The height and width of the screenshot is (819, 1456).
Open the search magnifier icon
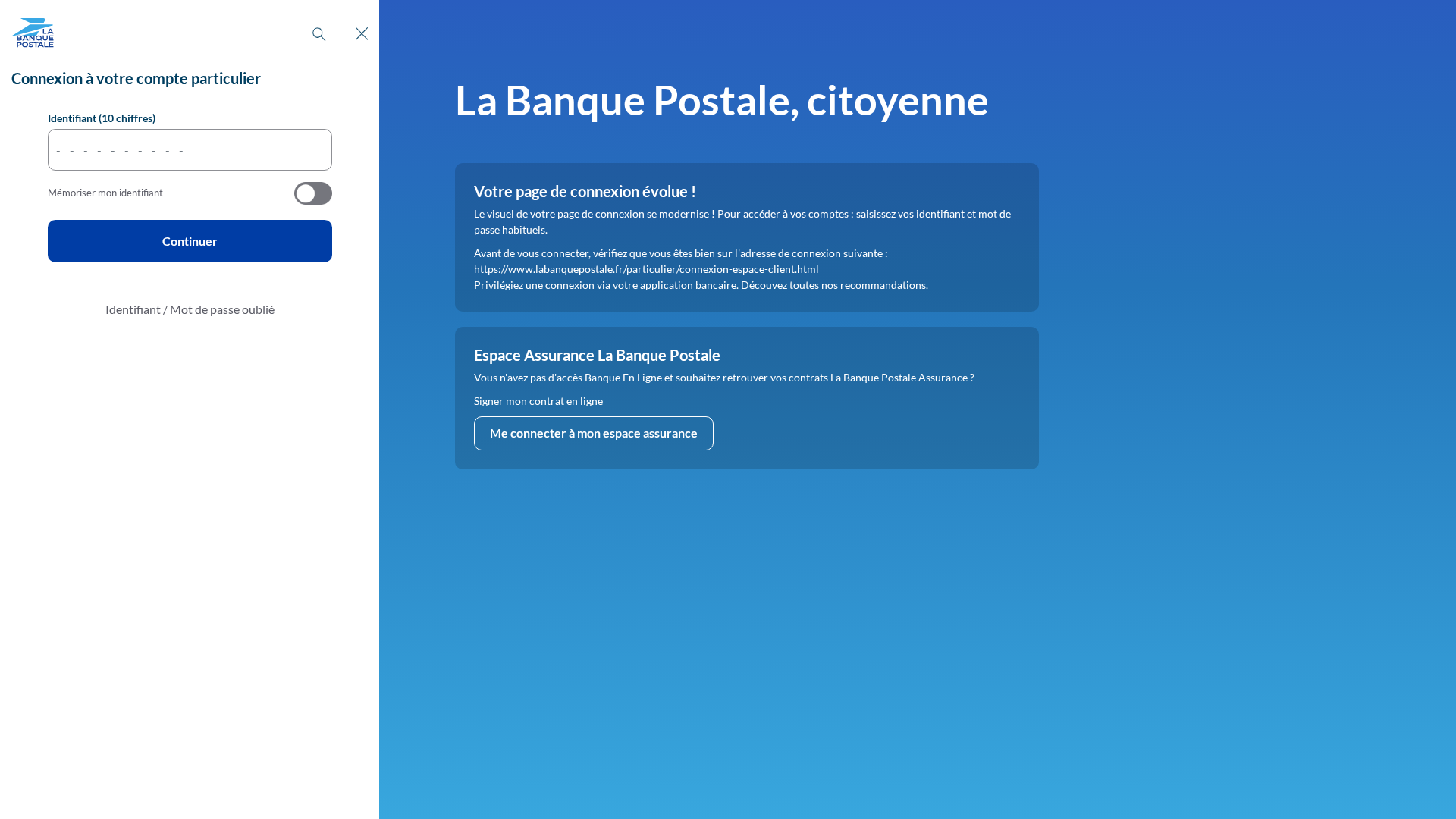coord(319,34)
